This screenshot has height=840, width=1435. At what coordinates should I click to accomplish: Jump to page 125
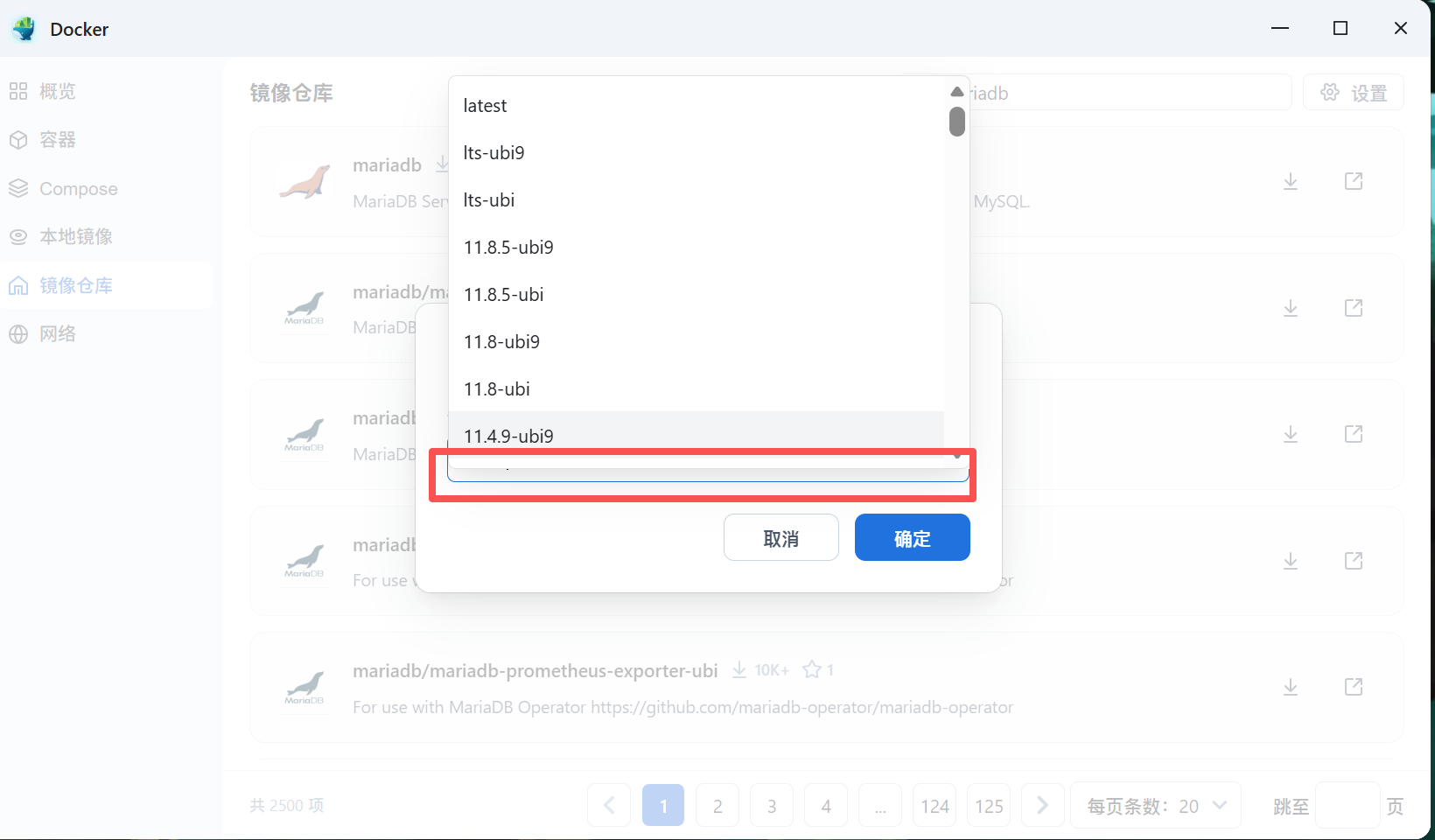tap(990, 805)
